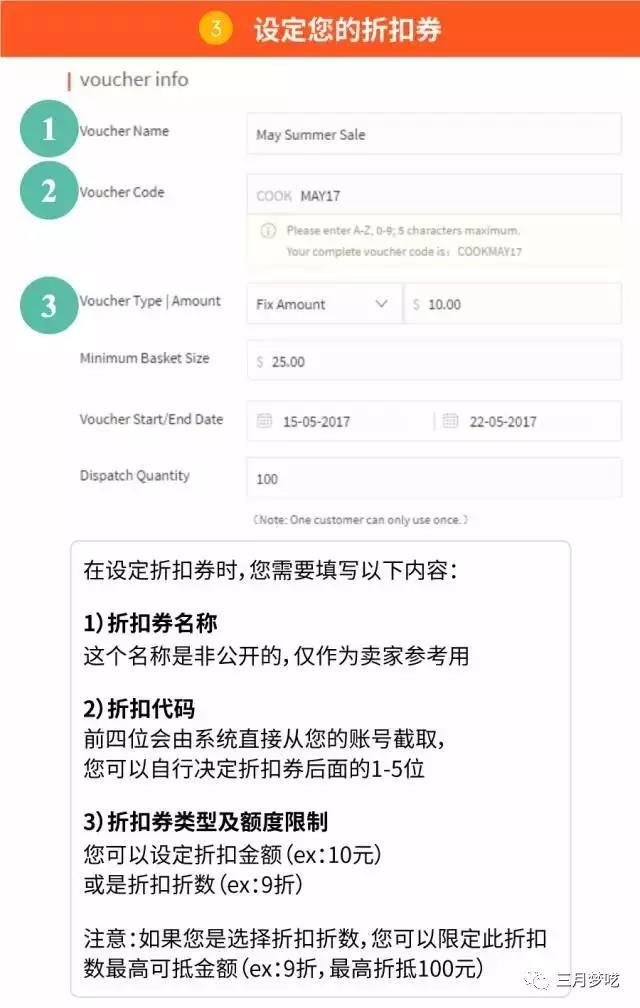Click the green number 3 circle badge

tap(49, 305)
